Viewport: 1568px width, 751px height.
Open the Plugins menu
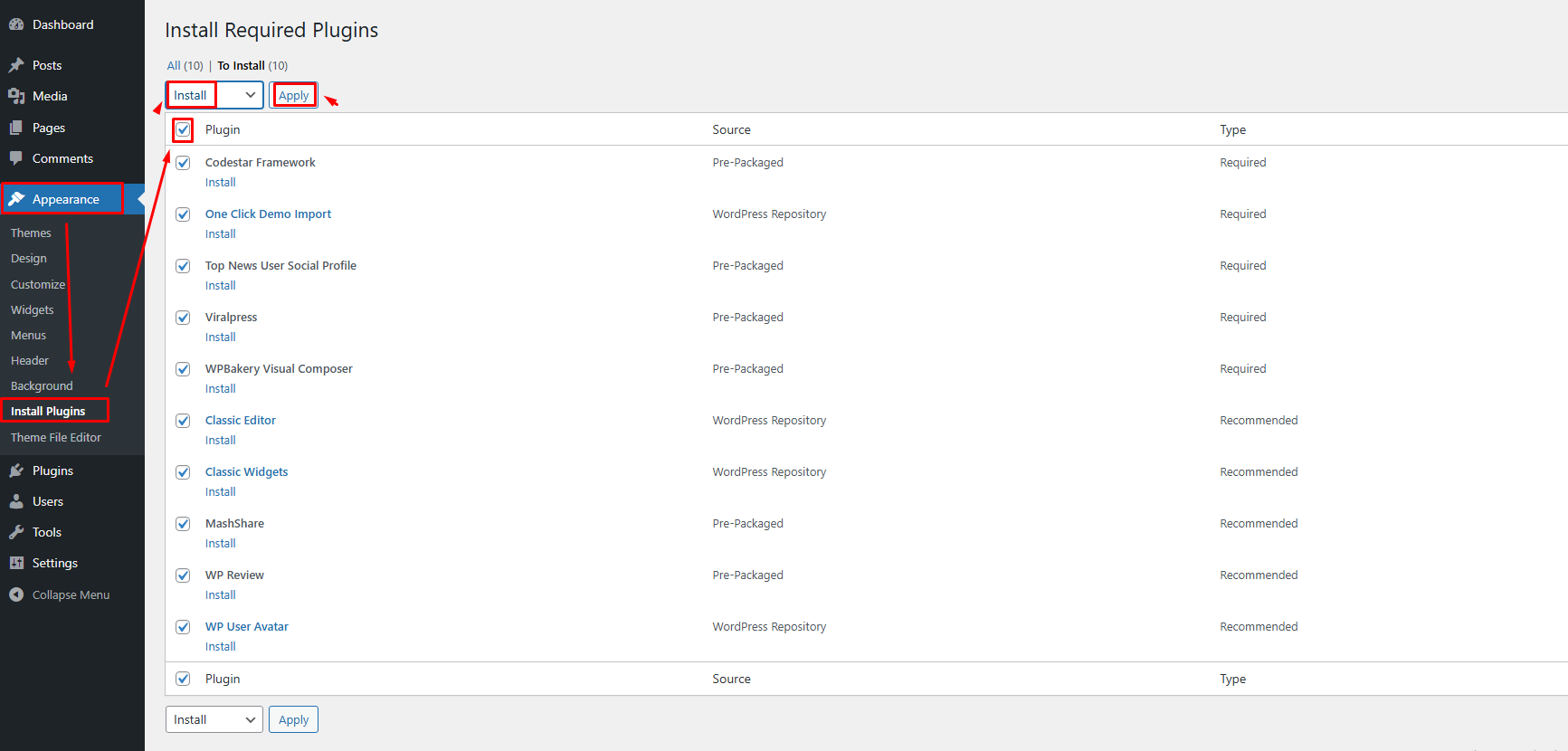(52, 471)
